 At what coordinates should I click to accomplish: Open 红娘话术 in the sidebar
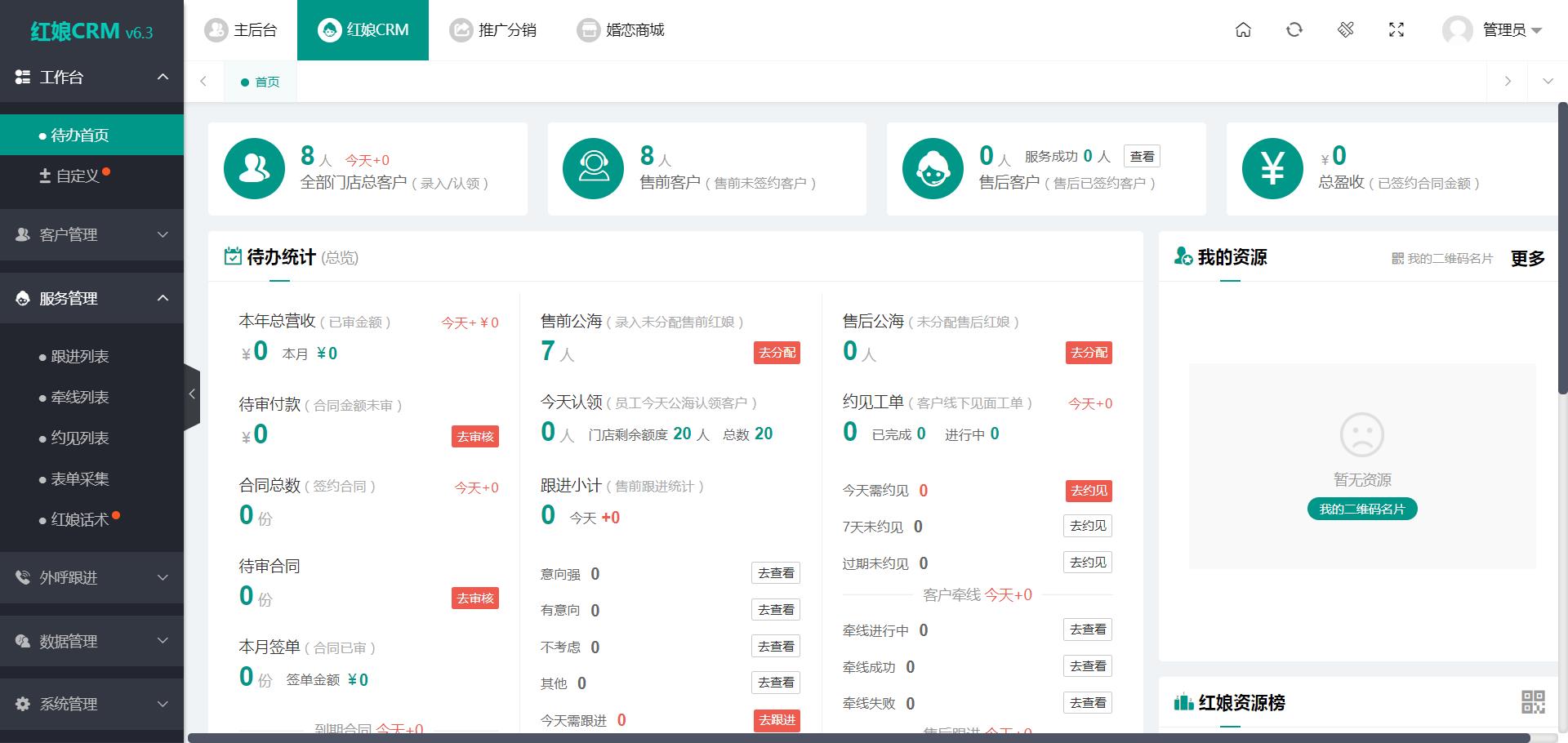click(91, 519)
